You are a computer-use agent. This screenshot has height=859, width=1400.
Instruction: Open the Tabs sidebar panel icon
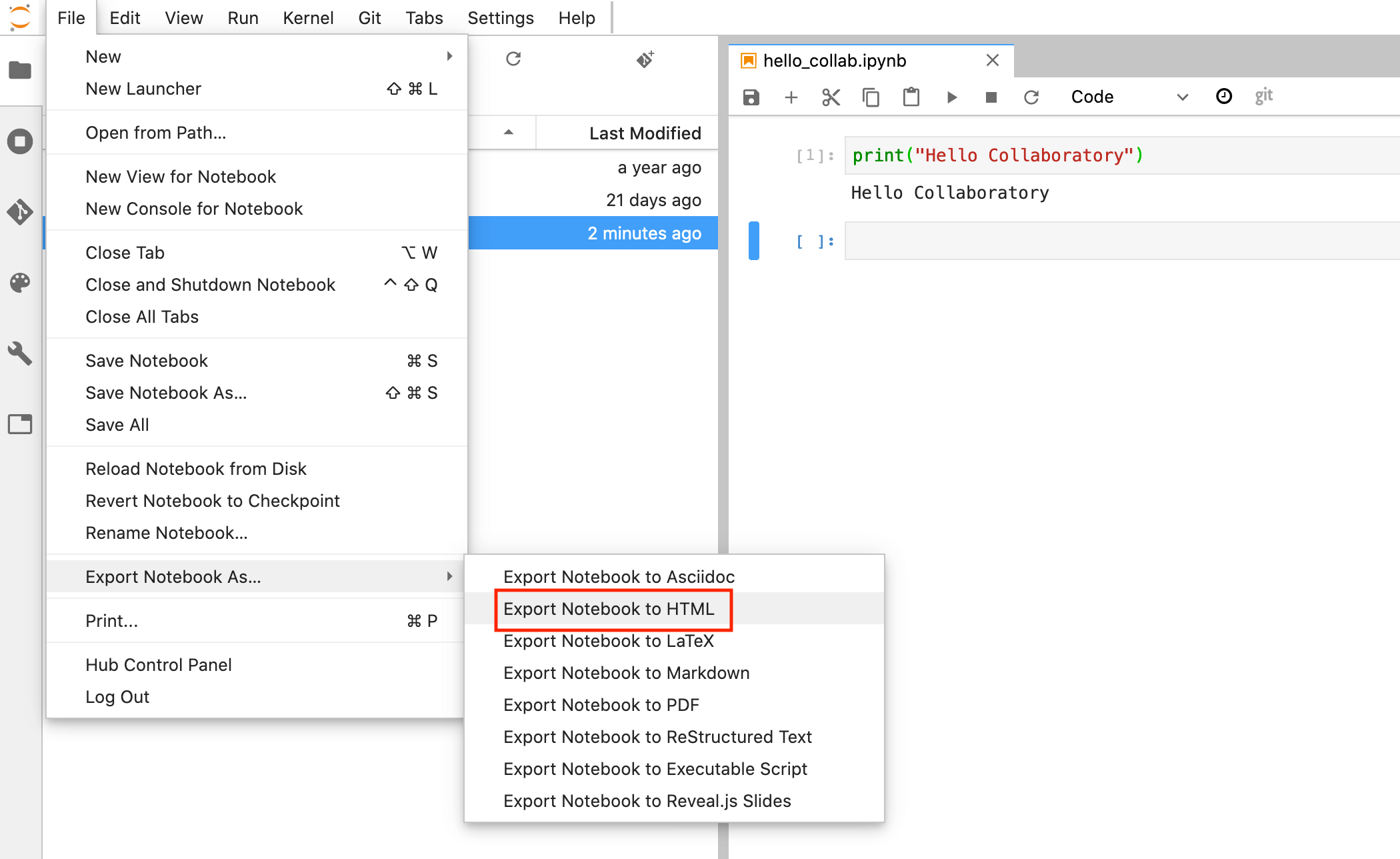click(x=20, y=424)
